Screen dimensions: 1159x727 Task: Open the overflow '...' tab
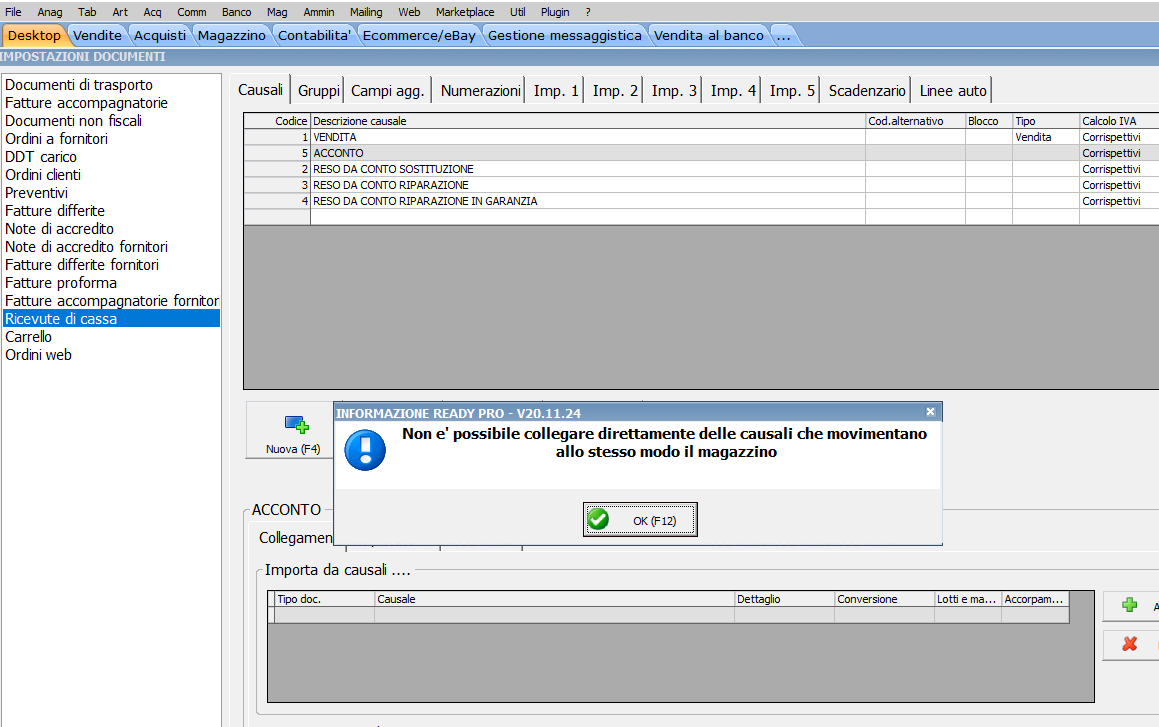784,35
